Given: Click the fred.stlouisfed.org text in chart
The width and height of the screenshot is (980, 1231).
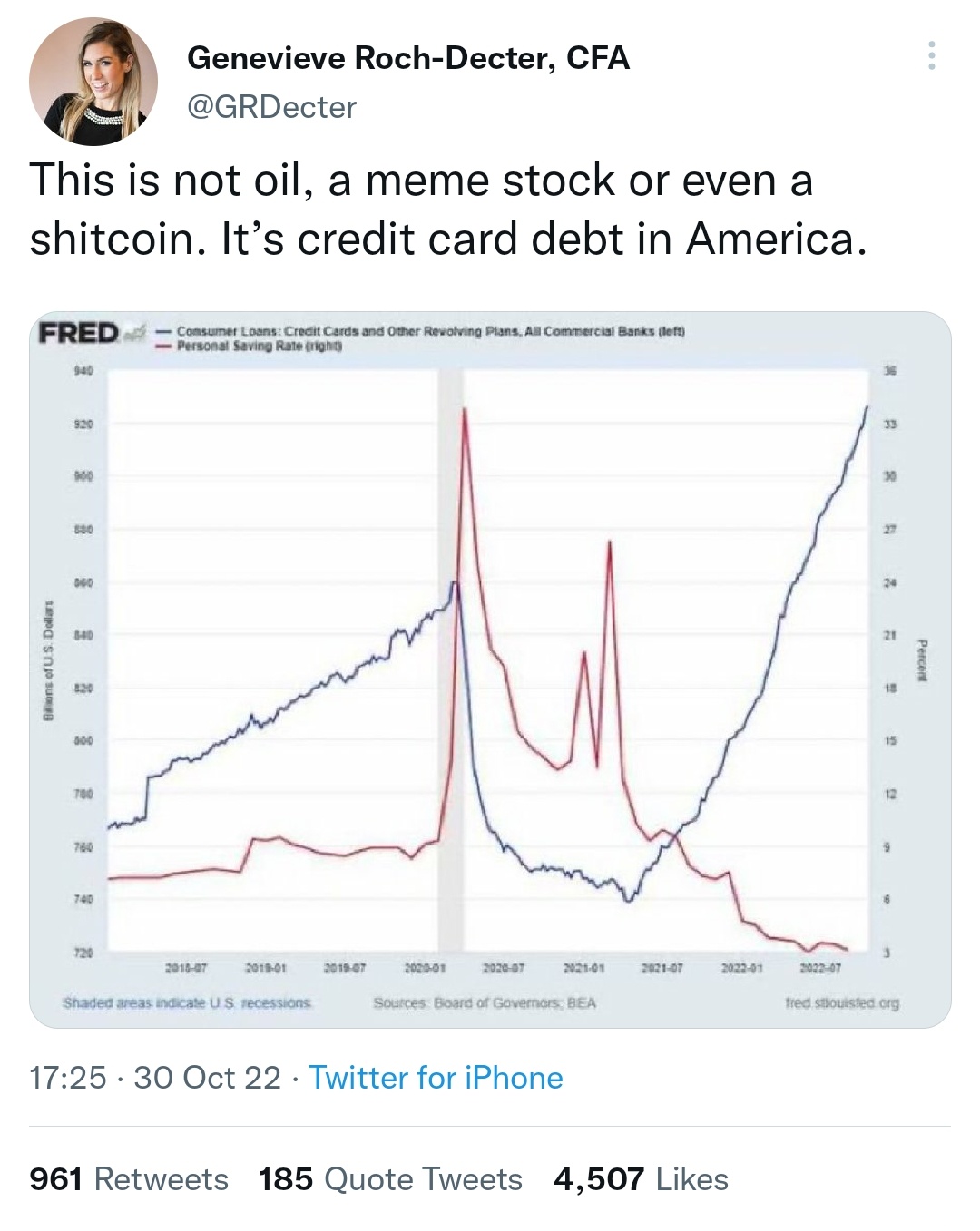Looking at the screenshot, I should click(x=841, y=1003).
